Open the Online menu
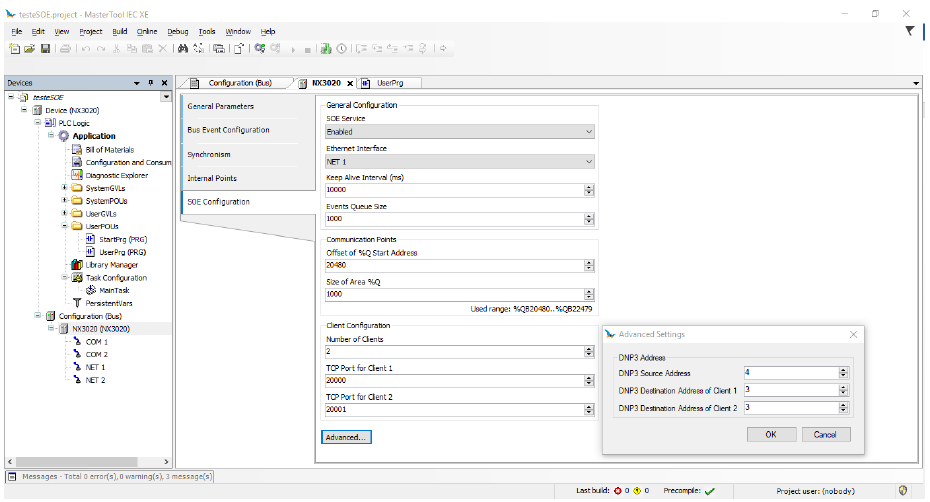 (147, 31)
